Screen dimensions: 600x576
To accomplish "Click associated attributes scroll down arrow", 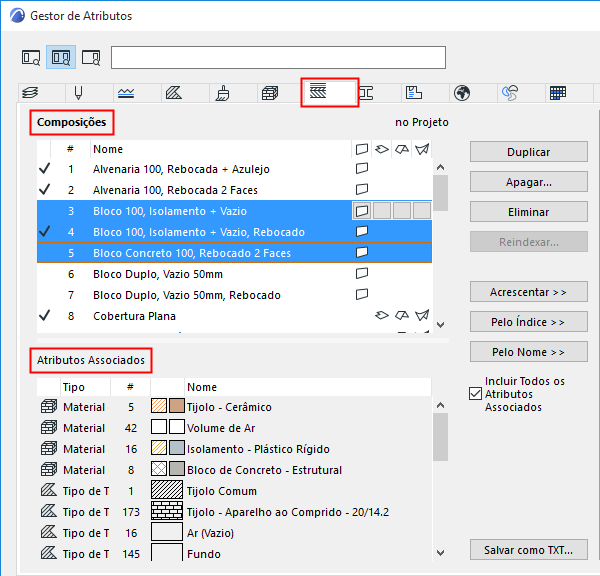I will [x=440, y=553].
